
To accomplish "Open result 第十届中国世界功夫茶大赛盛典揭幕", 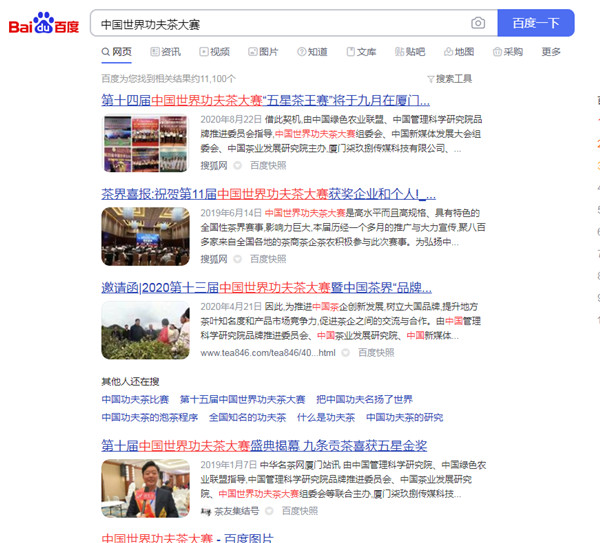I will click(x=264, y=446).
